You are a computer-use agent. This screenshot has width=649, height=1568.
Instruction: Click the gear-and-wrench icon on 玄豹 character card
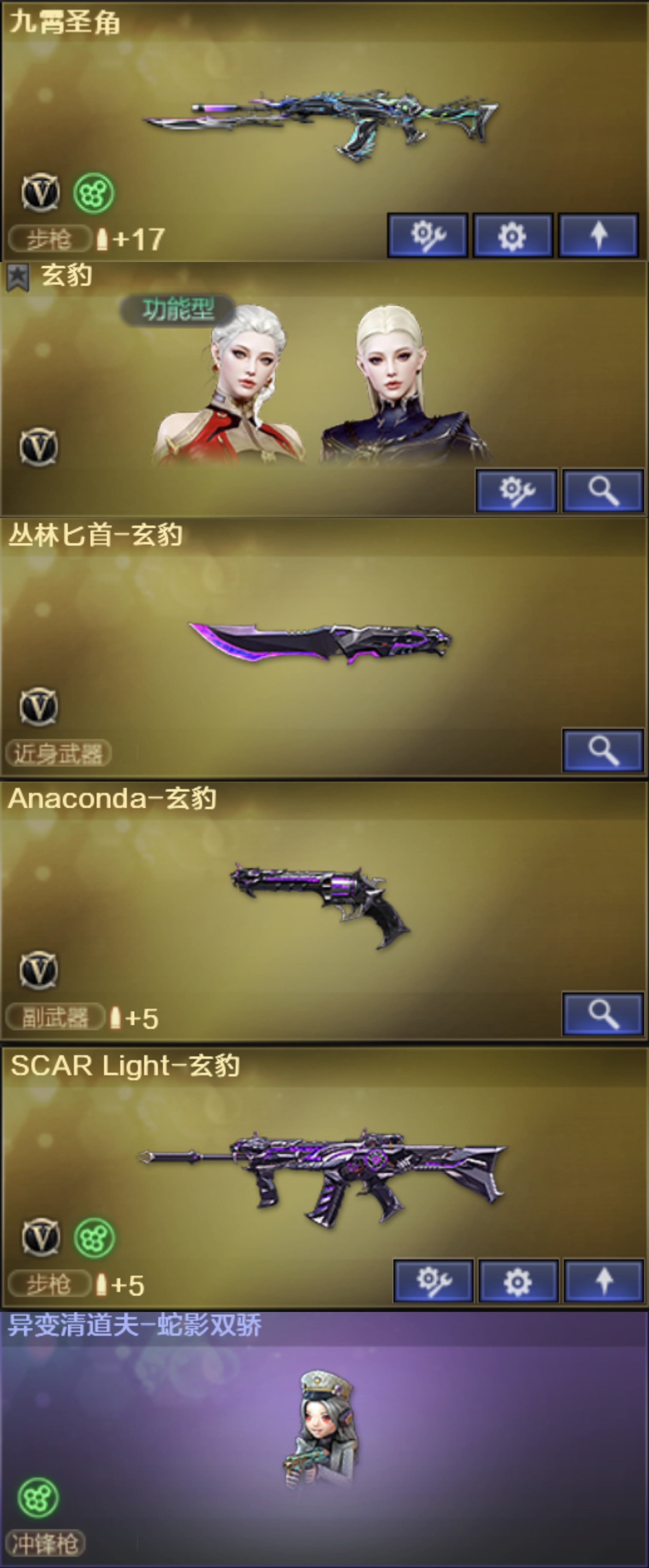516,490
